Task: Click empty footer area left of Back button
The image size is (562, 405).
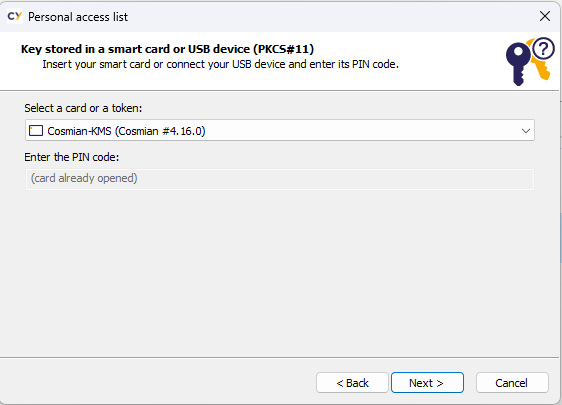Action: coord(158,382)
